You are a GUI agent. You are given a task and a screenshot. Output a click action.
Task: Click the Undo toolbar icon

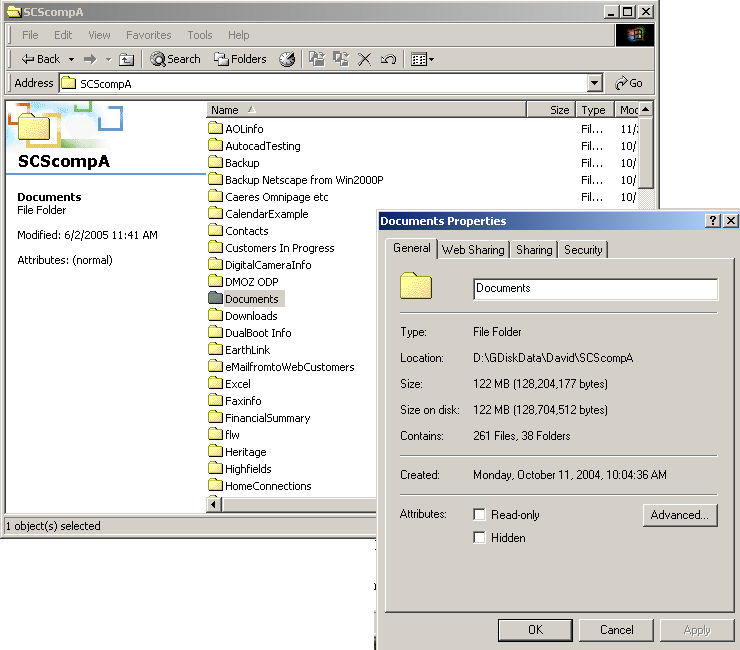(x=388, y=59)
